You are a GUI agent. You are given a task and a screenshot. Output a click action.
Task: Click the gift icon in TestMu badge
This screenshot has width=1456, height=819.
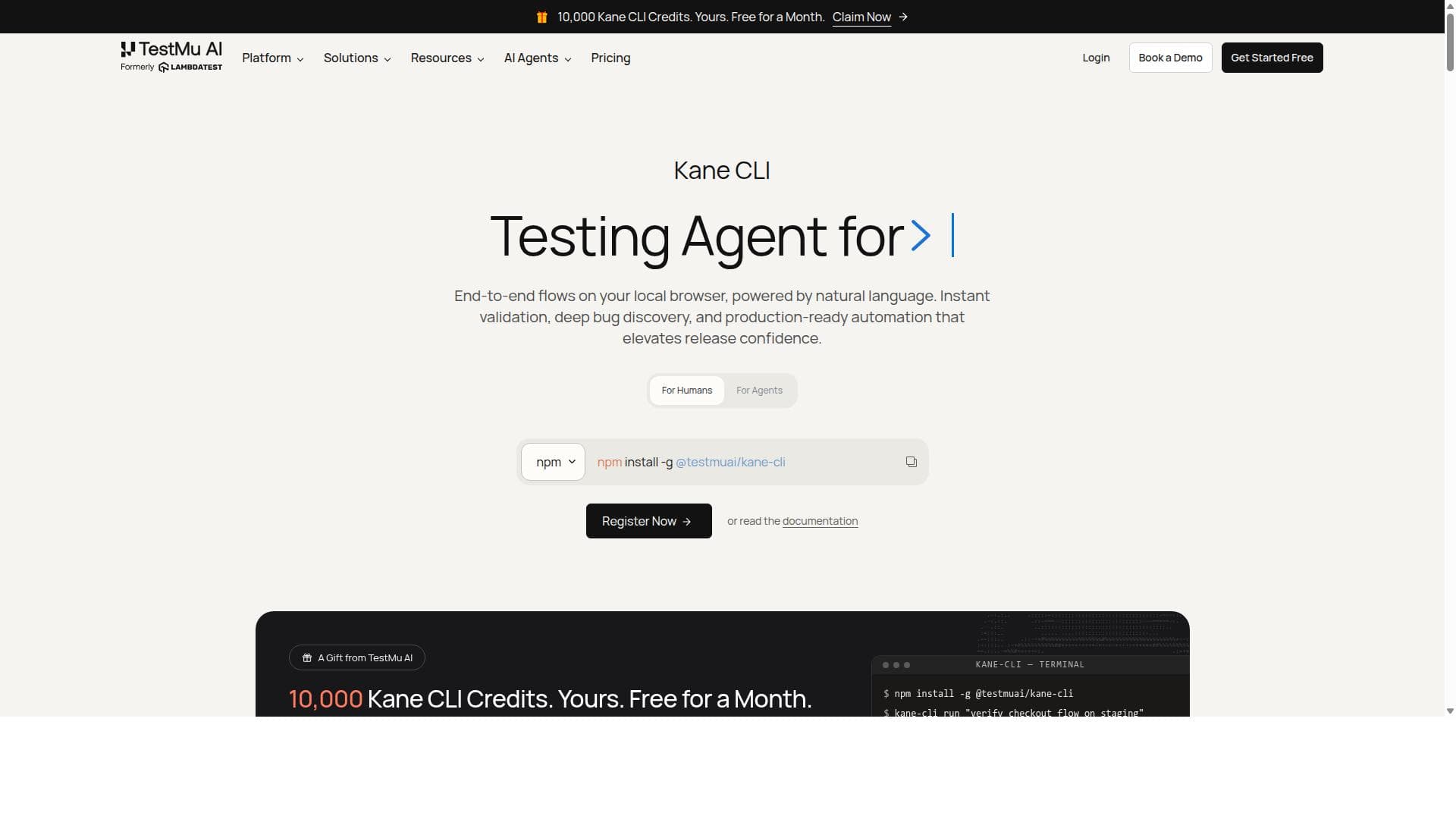[307, 657]
